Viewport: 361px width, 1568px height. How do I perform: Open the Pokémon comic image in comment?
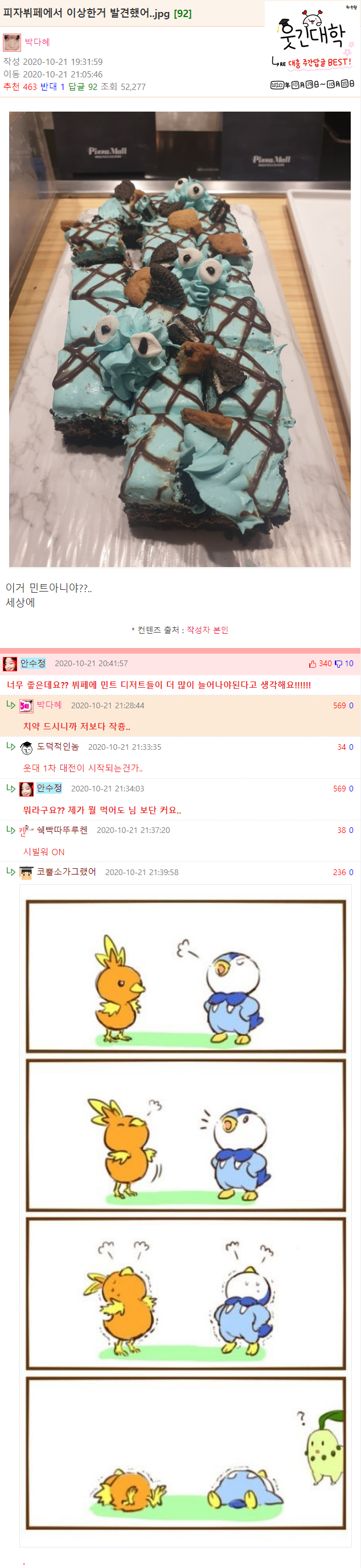tap(186, 1215)
